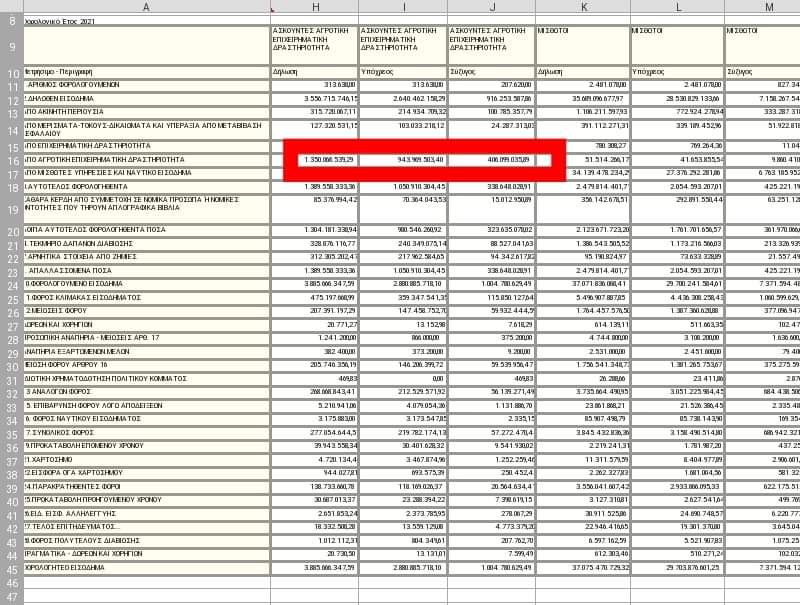Select column L header
This screenshot has width=800, height=605.
(678, 7)
